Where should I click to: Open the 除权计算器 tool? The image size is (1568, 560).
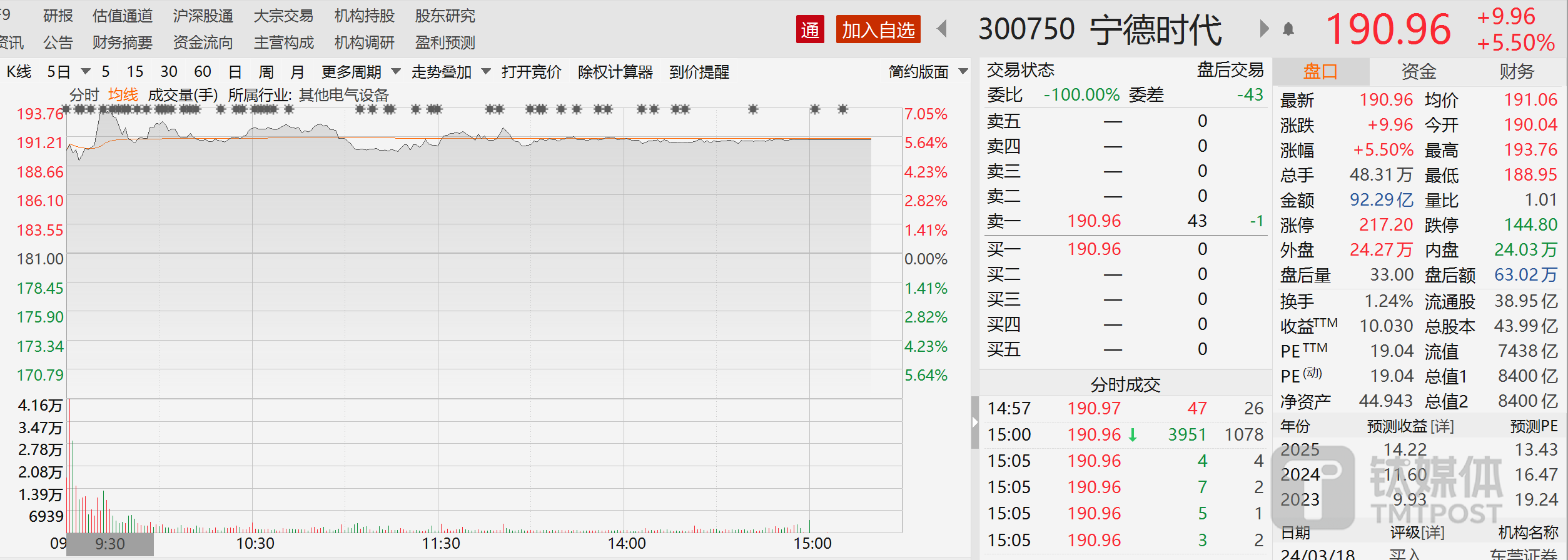[x=615, y=72]
